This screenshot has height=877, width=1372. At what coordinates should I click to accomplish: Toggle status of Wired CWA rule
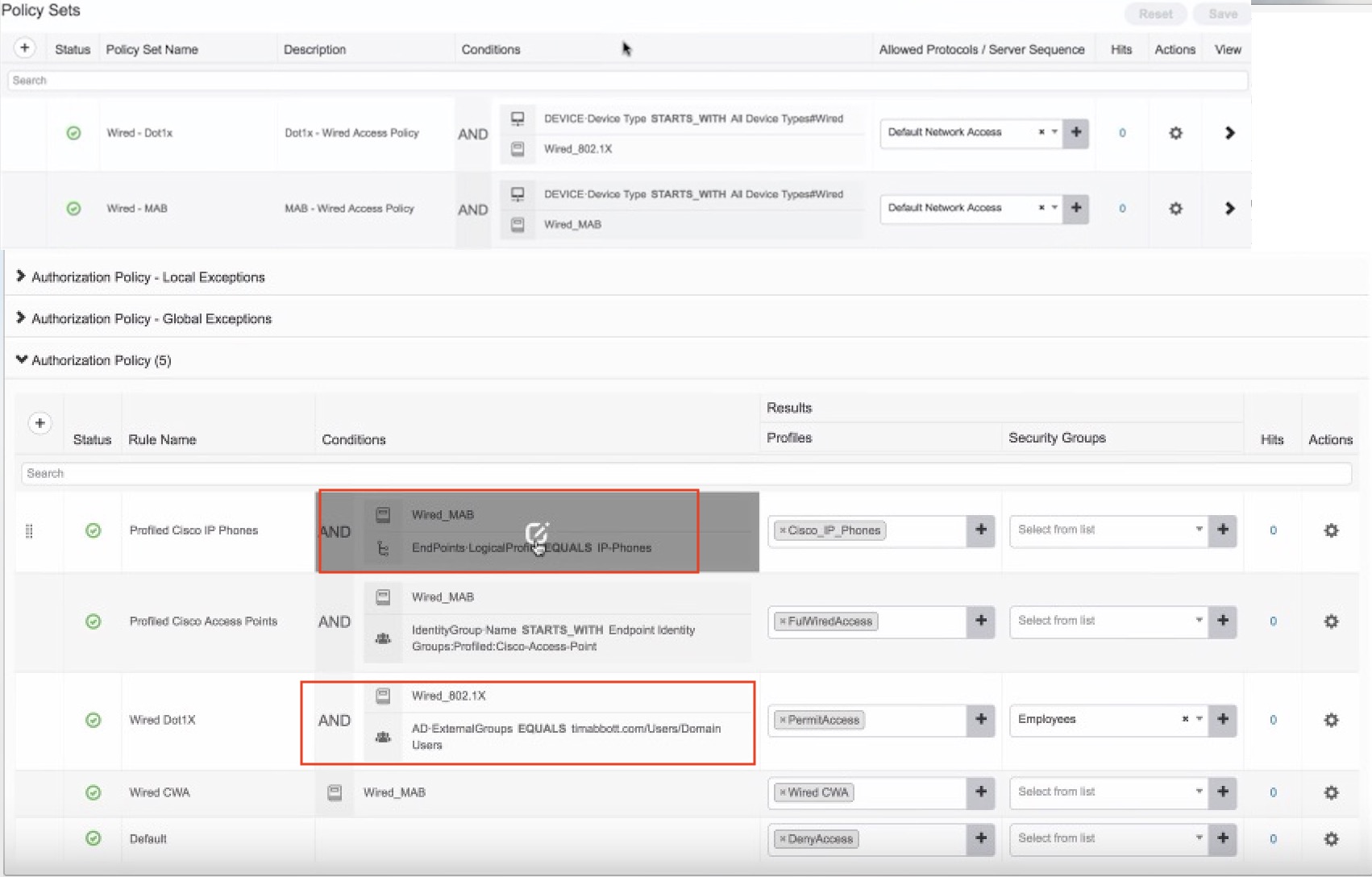(x=94, y=792)
